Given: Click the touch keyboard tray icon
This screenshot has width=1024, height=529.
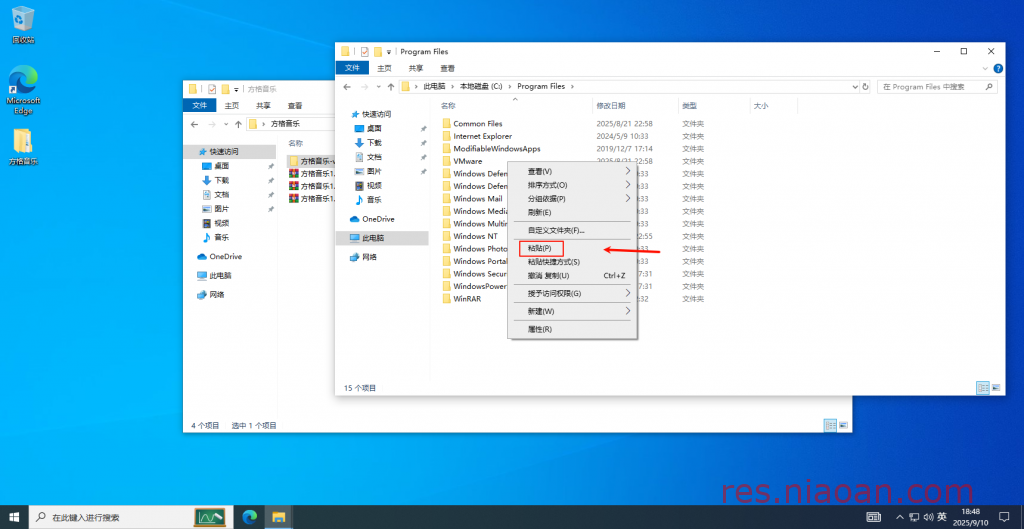Looking at the screenshot, I should (x=874, y=517).
